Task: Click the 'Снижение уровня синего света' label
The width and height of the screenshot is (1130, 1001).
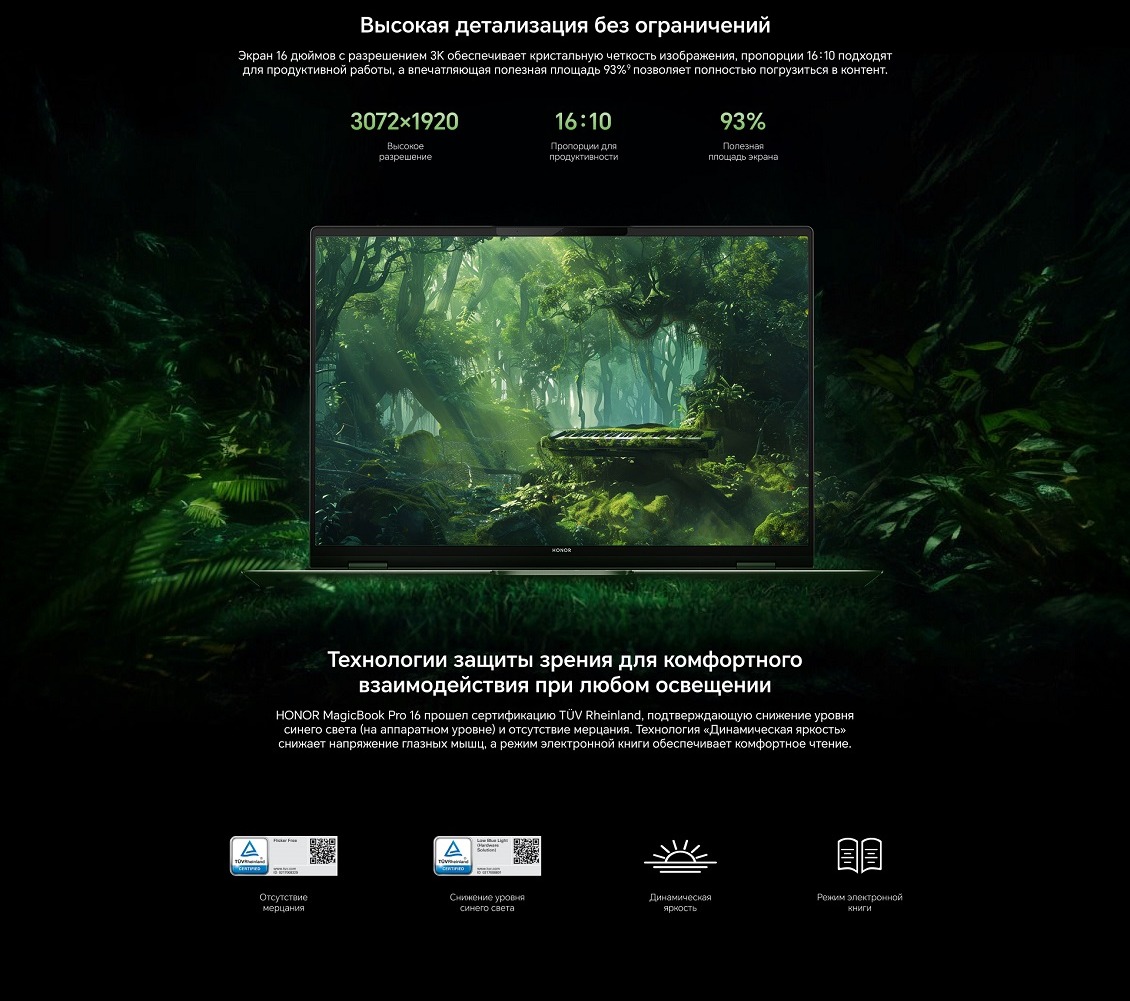Action: click(x=487, y=902)
